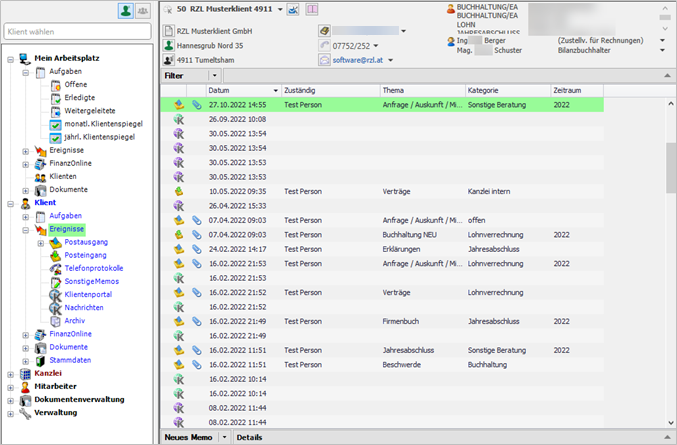This screenshot has width=677, height=445.
Task: Toggle the monatl. Klientenspiegel checkbox
Action: click(56, 123)
